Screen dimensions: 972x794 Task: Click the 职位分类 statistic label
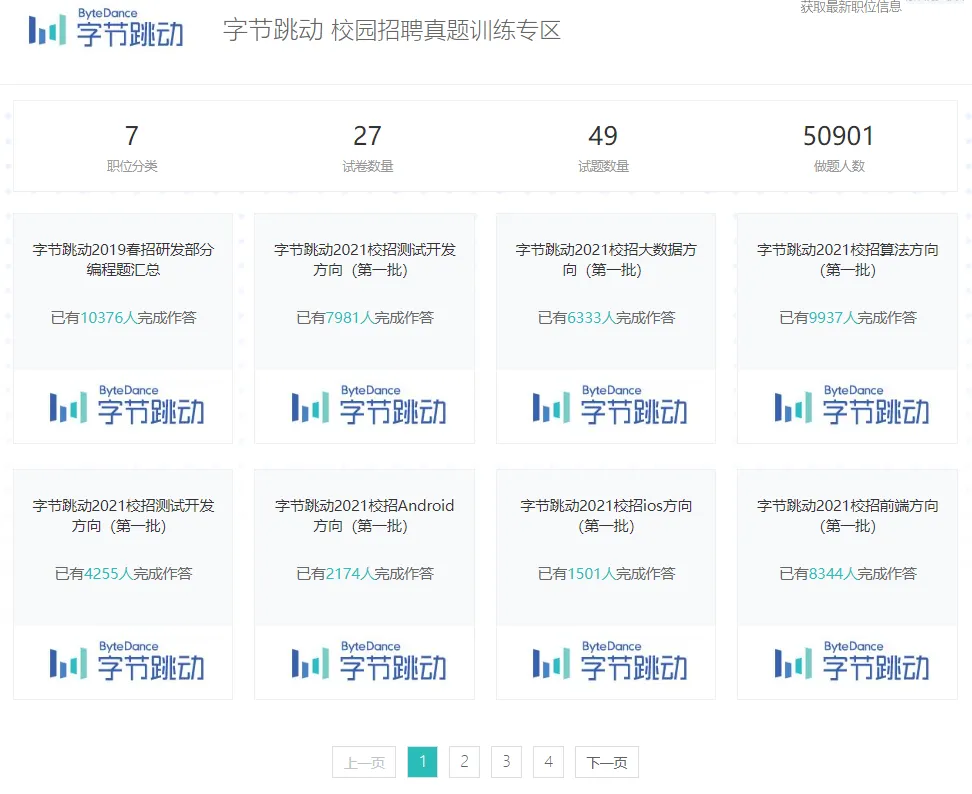click(132, 166)
